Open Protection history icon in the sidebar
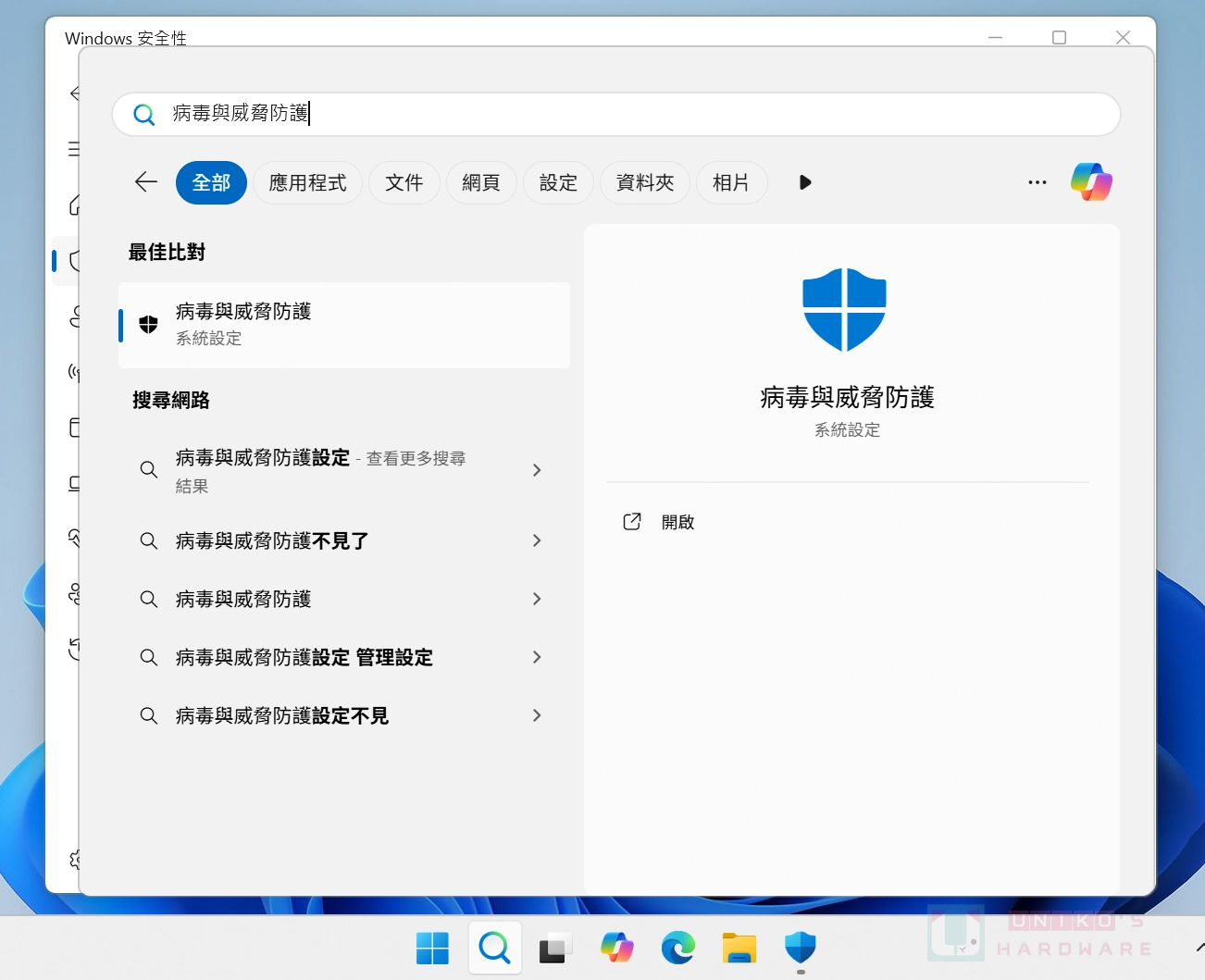This screenshot has height=980, width=1205. pyautogui.click(x=74, y=650)
